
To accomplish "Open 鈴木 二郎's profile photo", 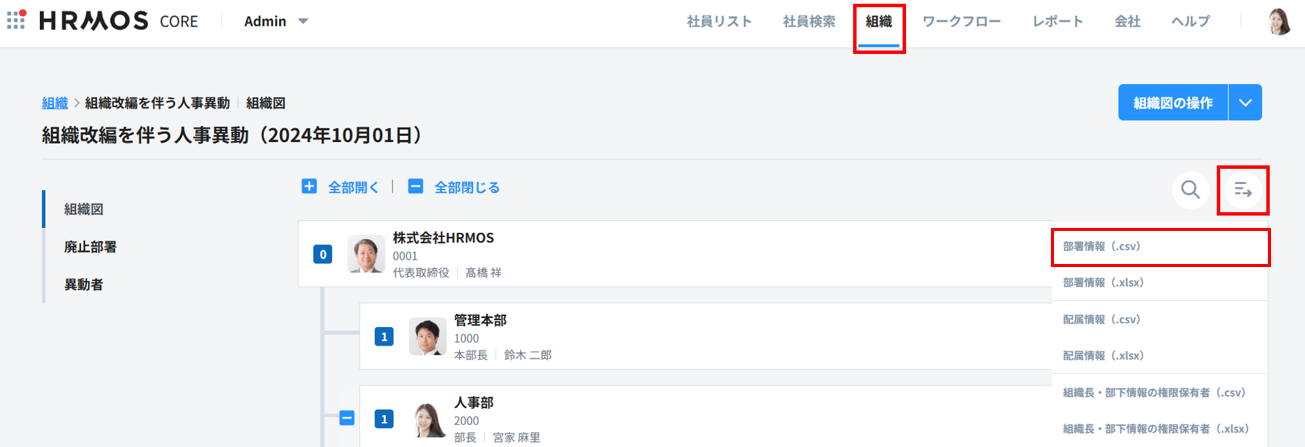I will coord(427,337).
